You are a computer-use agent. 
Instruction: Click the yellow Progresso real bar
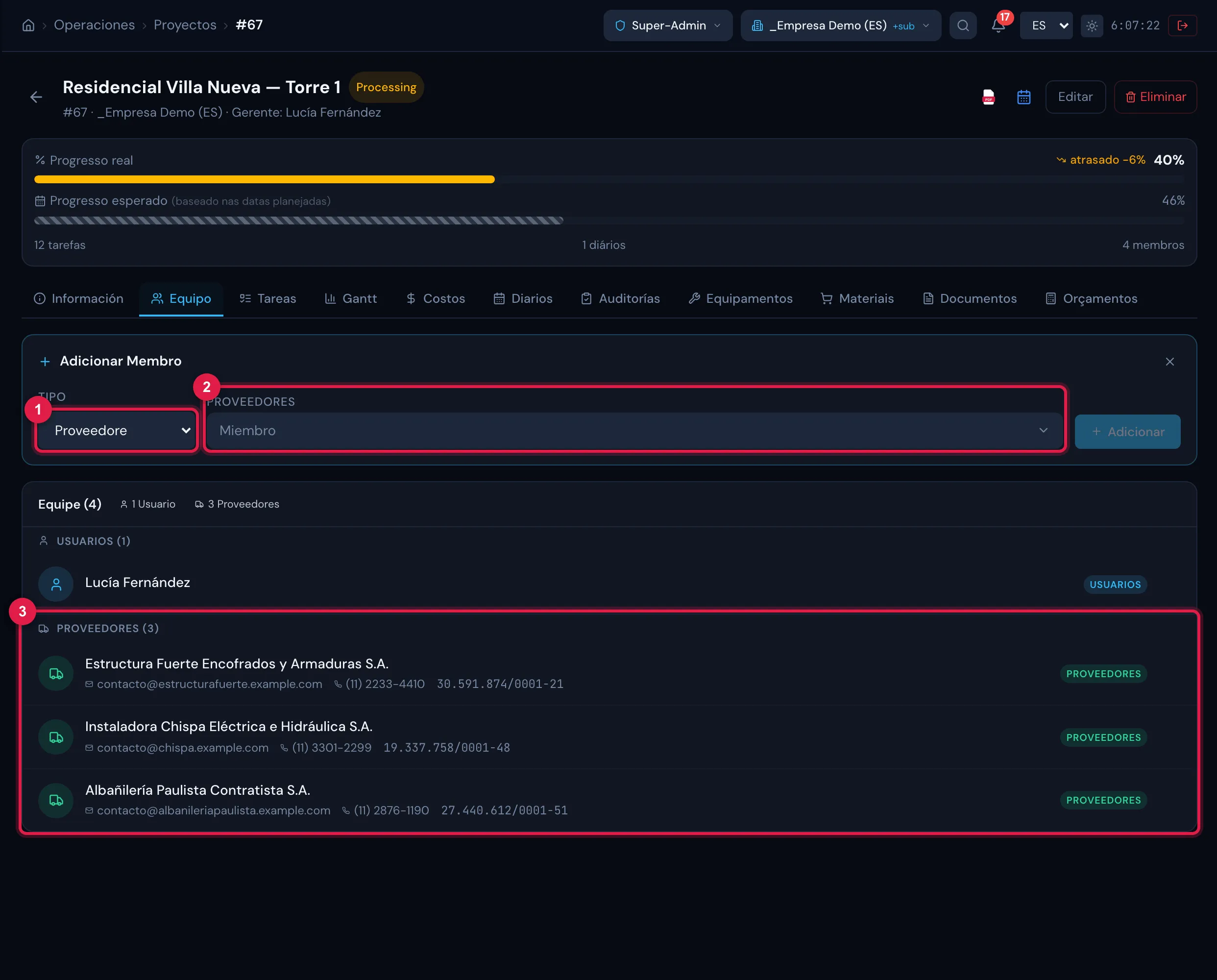(264, 179)
